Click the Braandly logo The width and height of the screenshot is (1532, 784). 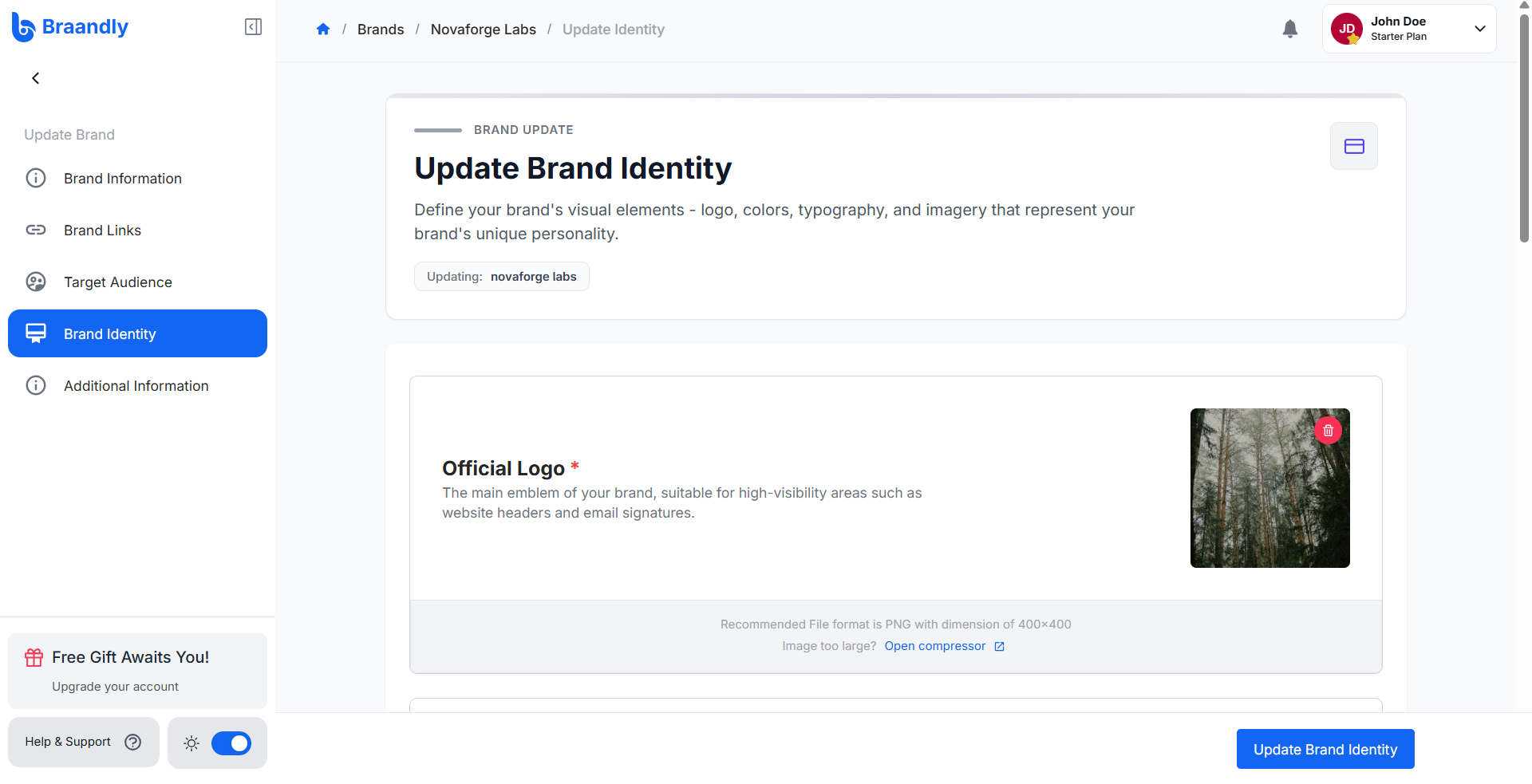[x=70, y=27]
